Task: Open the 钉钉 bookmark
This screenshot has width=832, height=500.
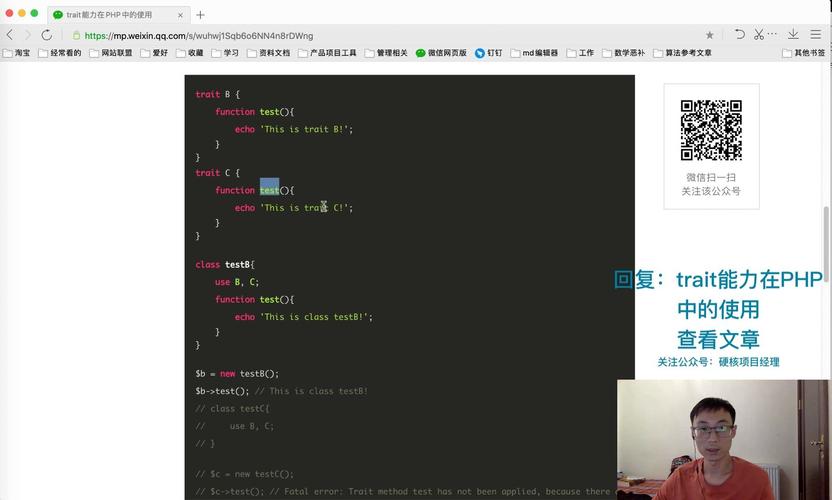Action: coord(489,53)
